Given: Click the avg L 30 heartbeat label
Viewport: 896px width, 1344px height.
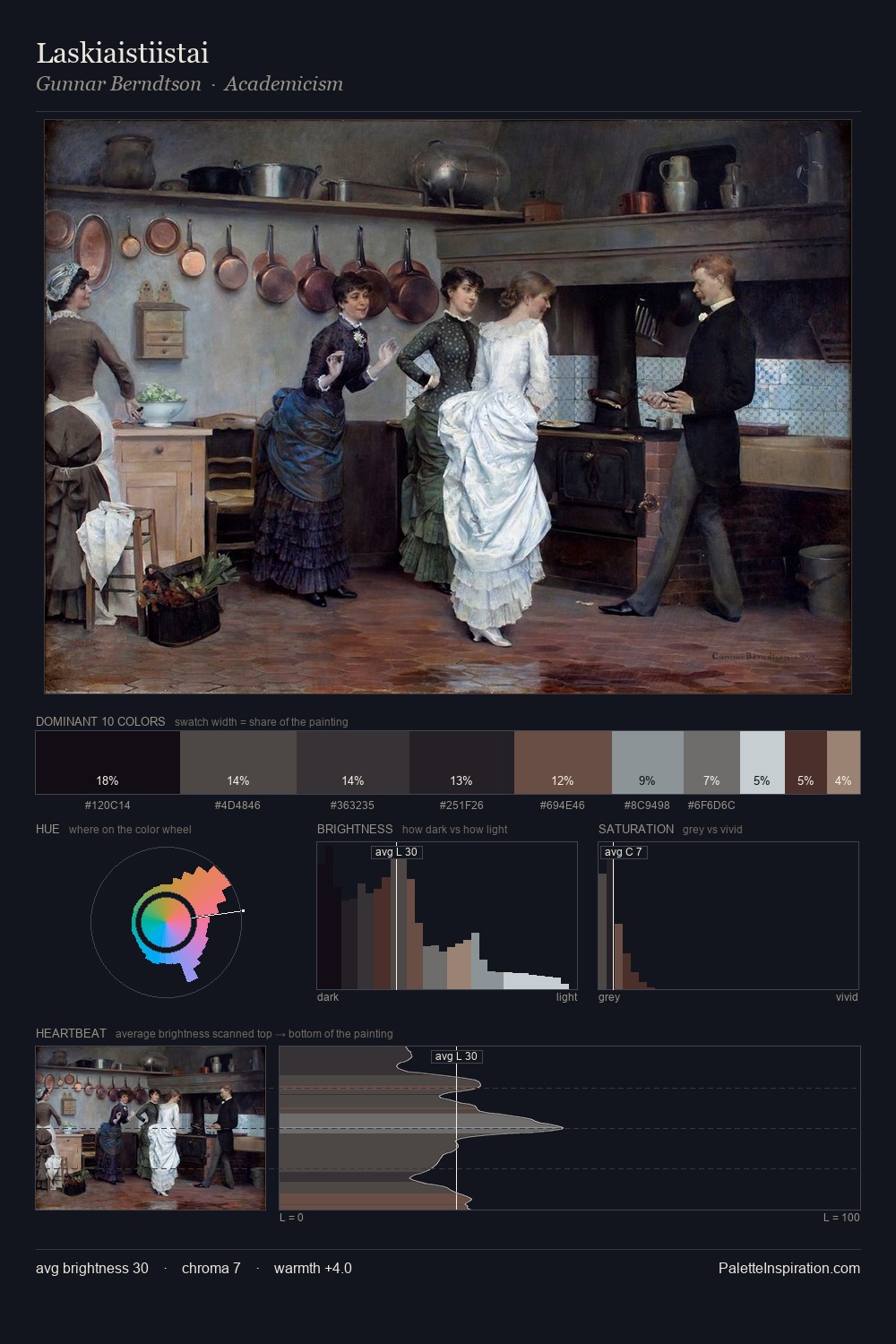Looking at the screenshot, I should (457, 1056).
